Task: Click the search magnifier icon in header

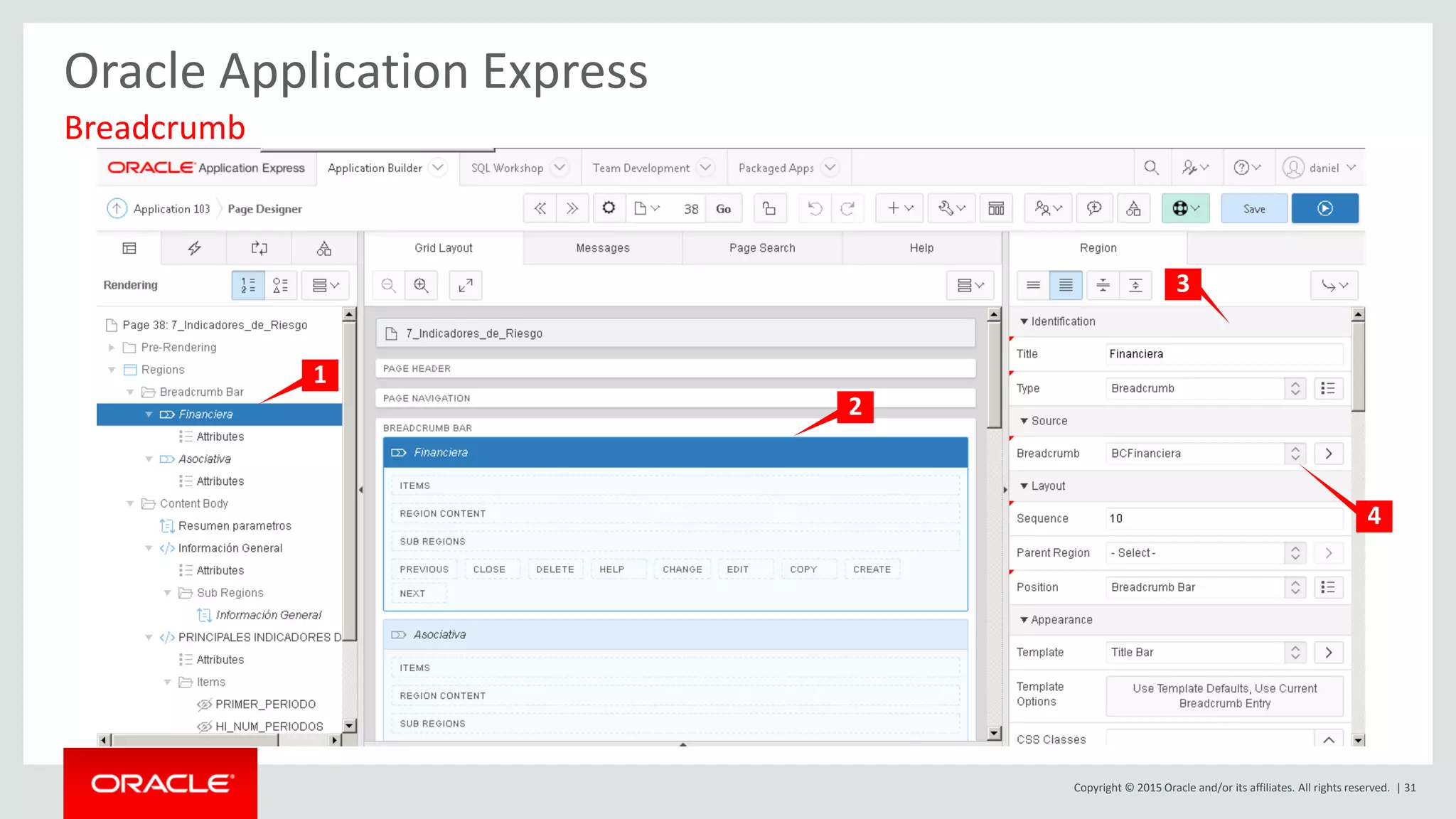Action: coord(1151,168)
